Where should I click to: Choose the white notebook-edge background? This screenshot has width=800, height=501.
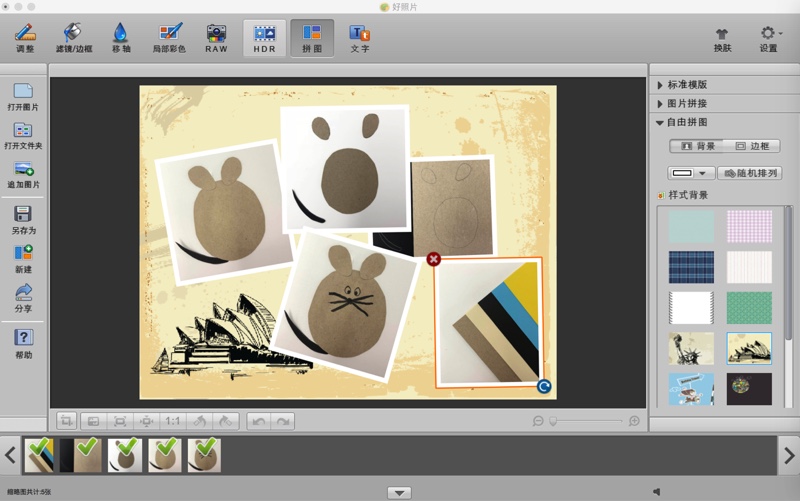(691, 308)
